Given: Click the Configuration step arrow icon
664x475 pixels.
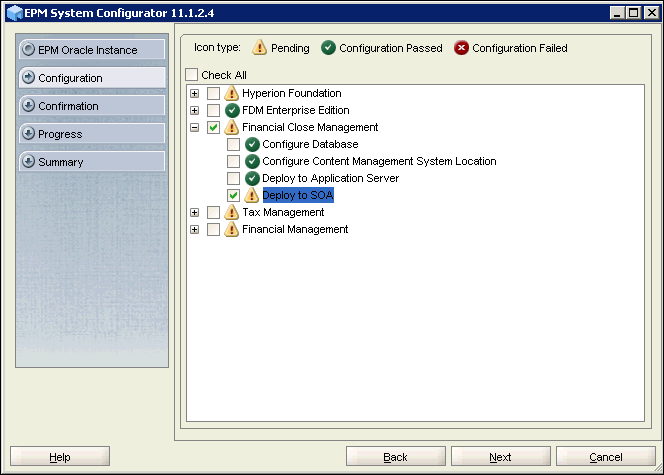Looking at the screenshot, I should pos(28,77).
